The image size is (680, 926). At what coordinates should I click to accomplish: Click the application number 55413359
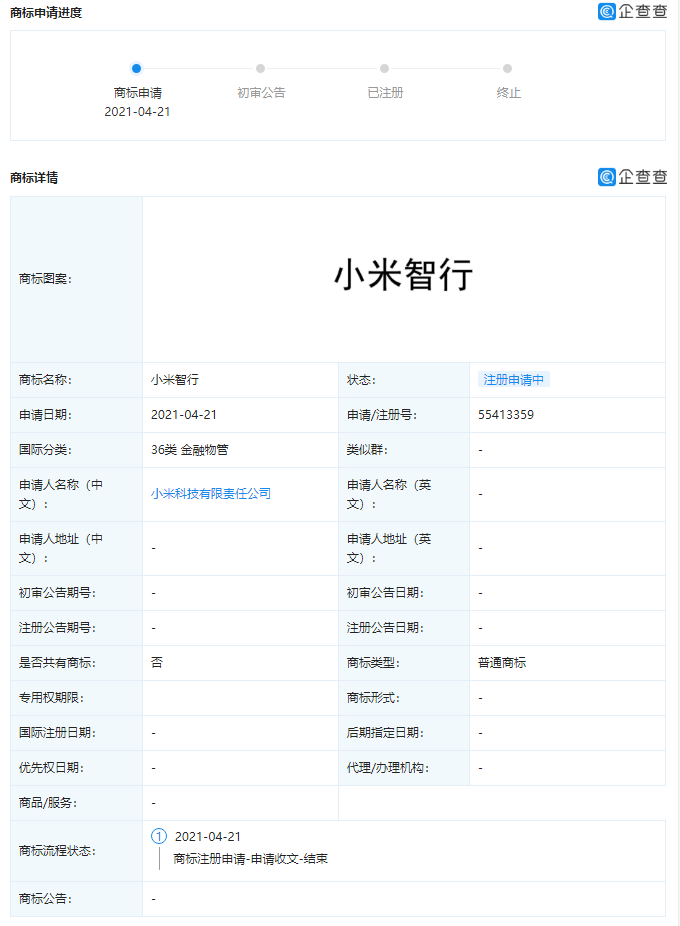(506, 415)
